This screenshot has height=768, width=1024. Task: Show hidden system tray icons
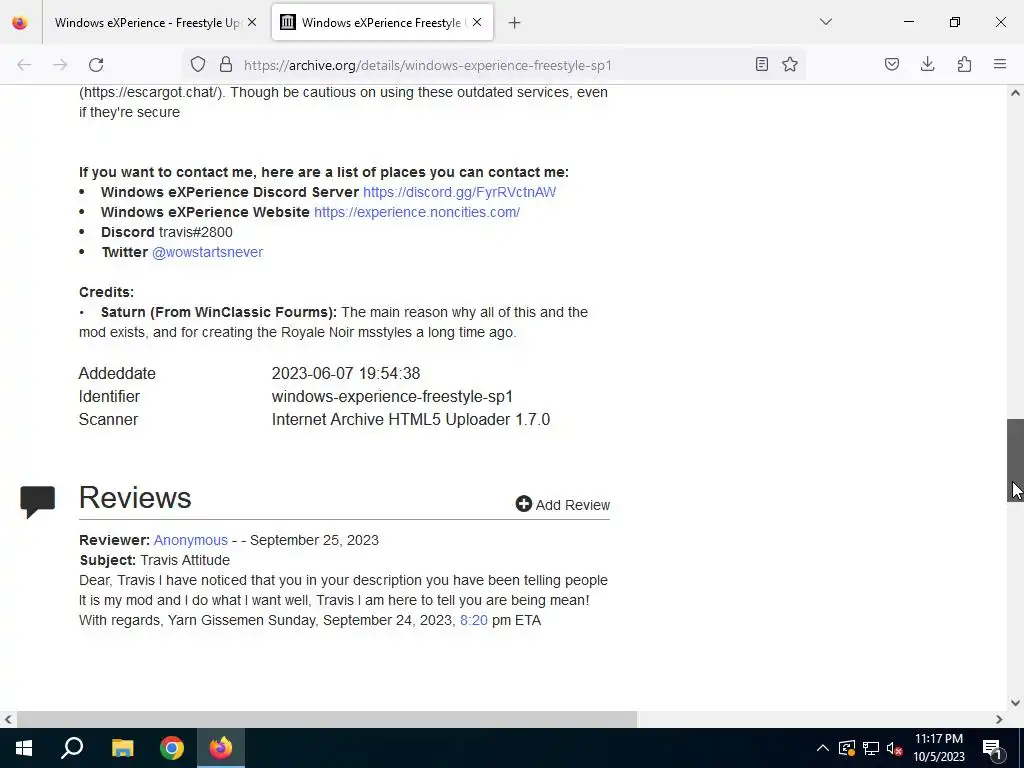pyautogui.click(x=823, y=748)
